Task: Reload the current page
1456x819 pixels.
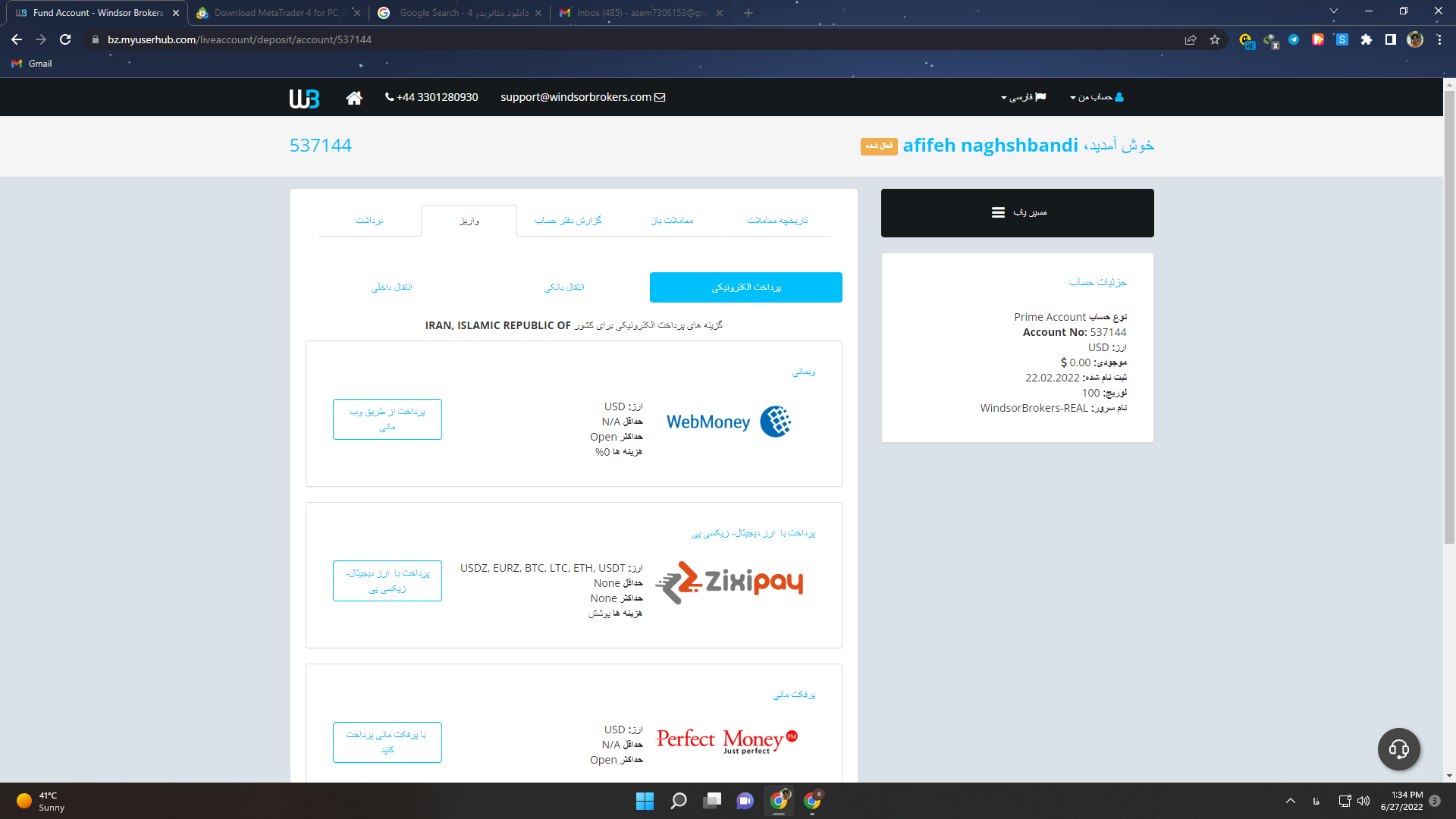Action: tap(65, 39)
